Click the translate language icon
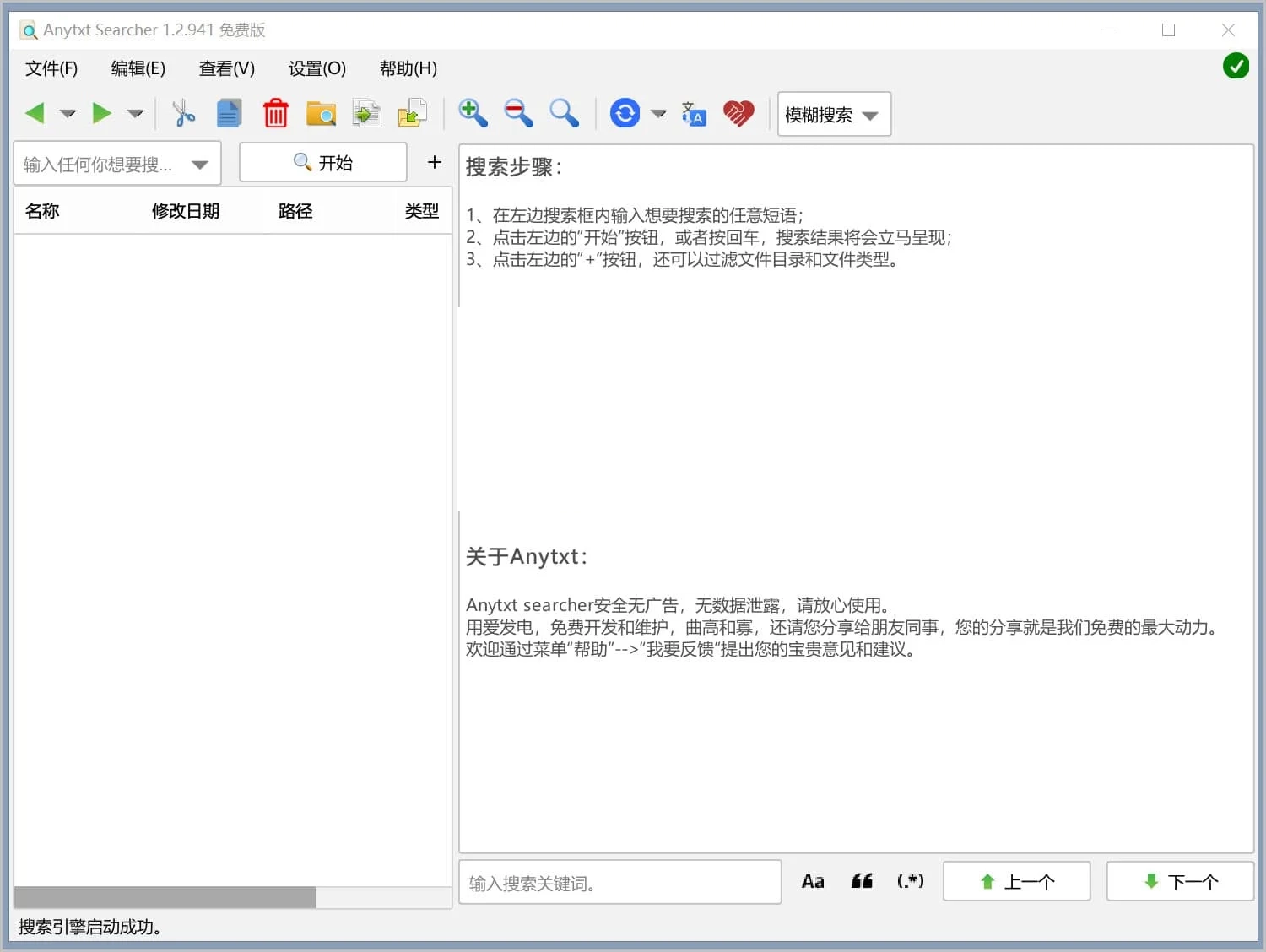This screenshot has height=952, width=1266. pyautogui.click(x=693, y=113)
